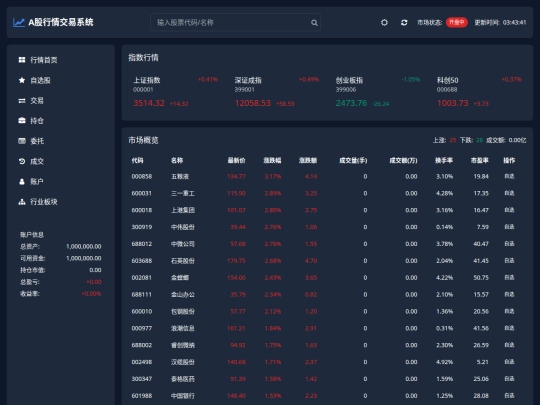
Task: Click the 市场概览 section title
Action: click(143, 140)
